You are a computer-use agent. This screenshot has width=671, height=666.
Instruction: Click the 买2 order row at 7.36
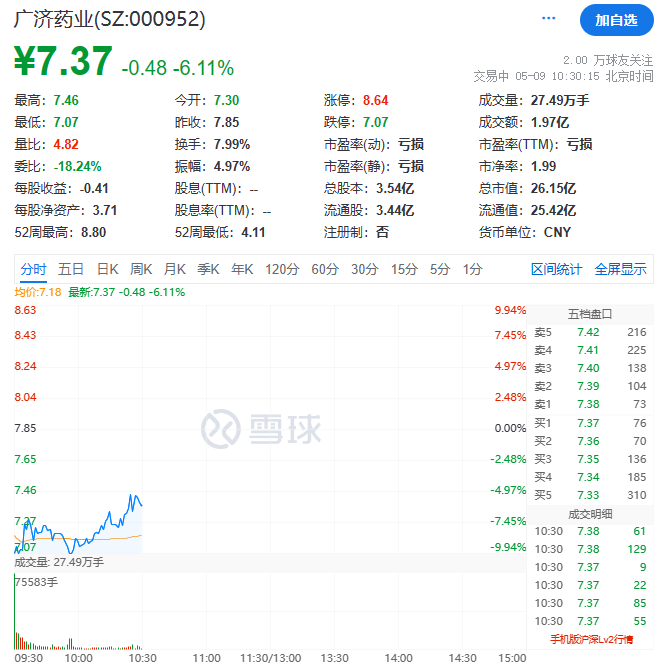(x=590, y=441)
